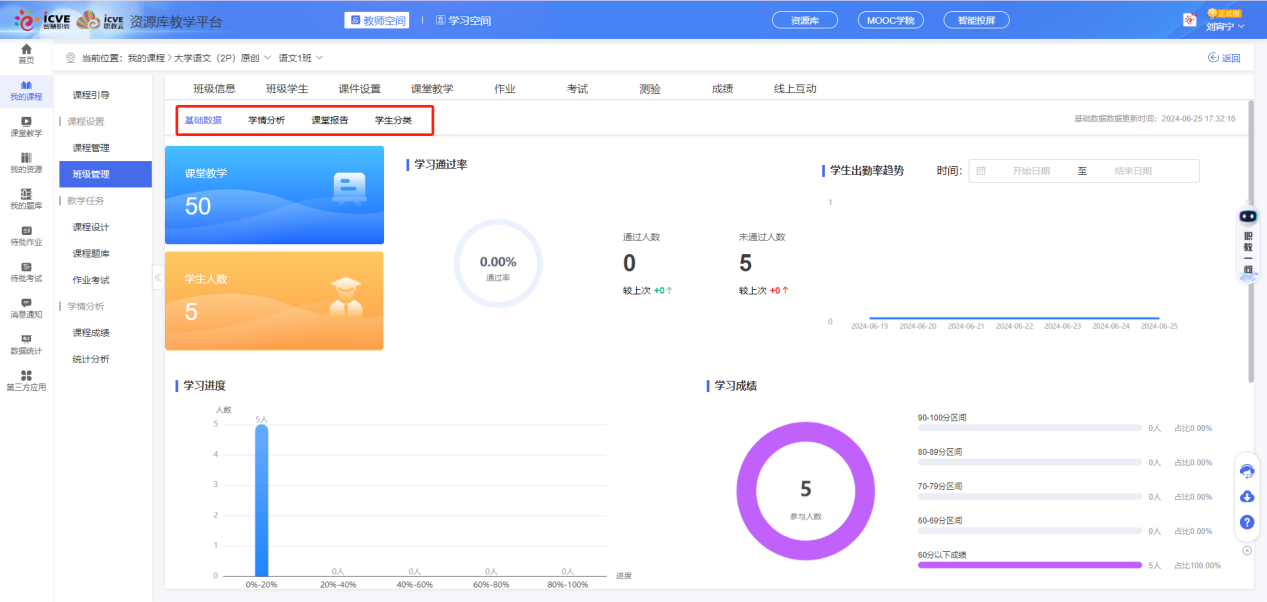Click the 开始日期 start date field
This screenshot has width=1267, height=602.
click(1030, 171)
